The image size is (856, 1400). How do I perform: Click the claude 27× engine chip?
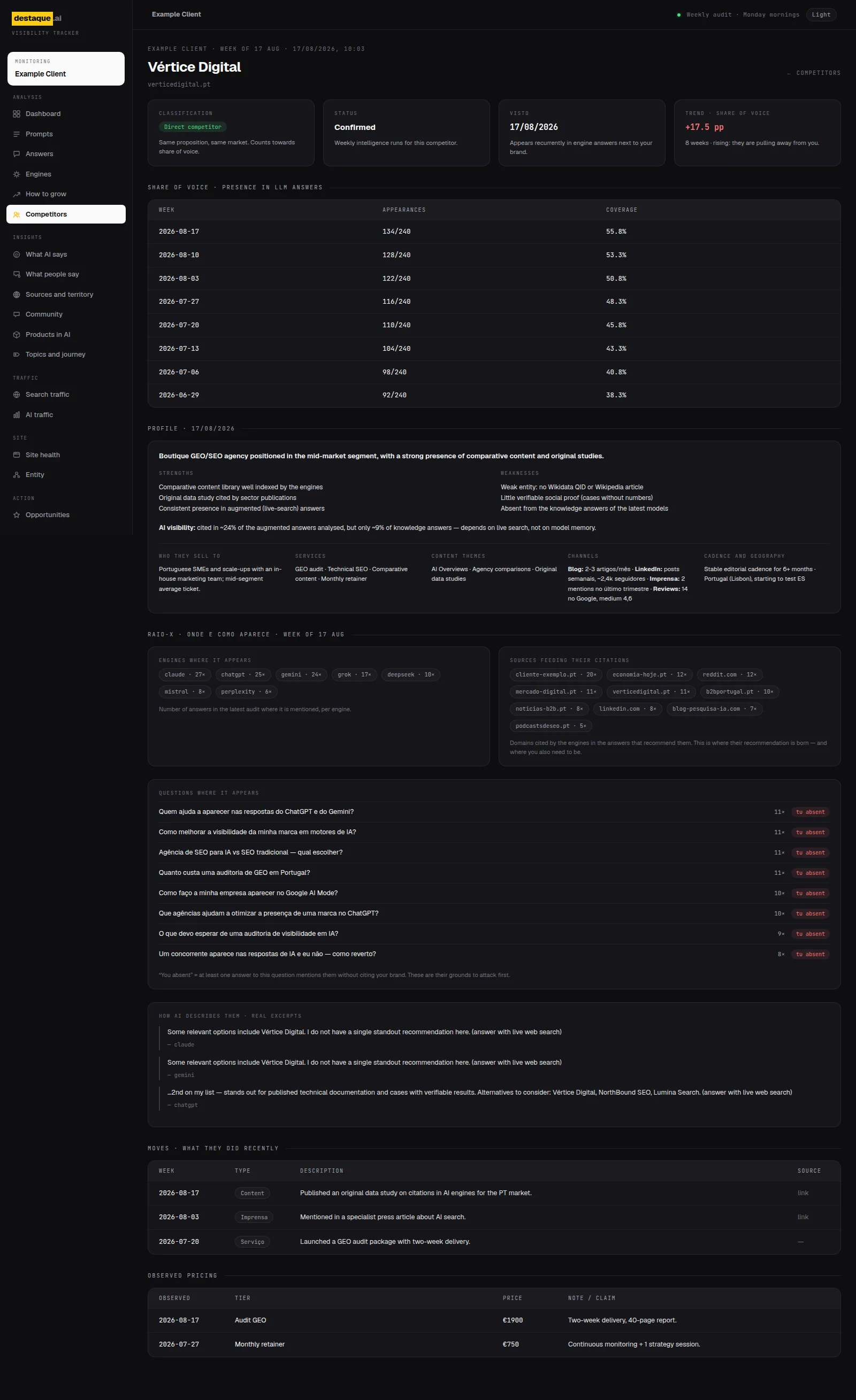(185, 675)
